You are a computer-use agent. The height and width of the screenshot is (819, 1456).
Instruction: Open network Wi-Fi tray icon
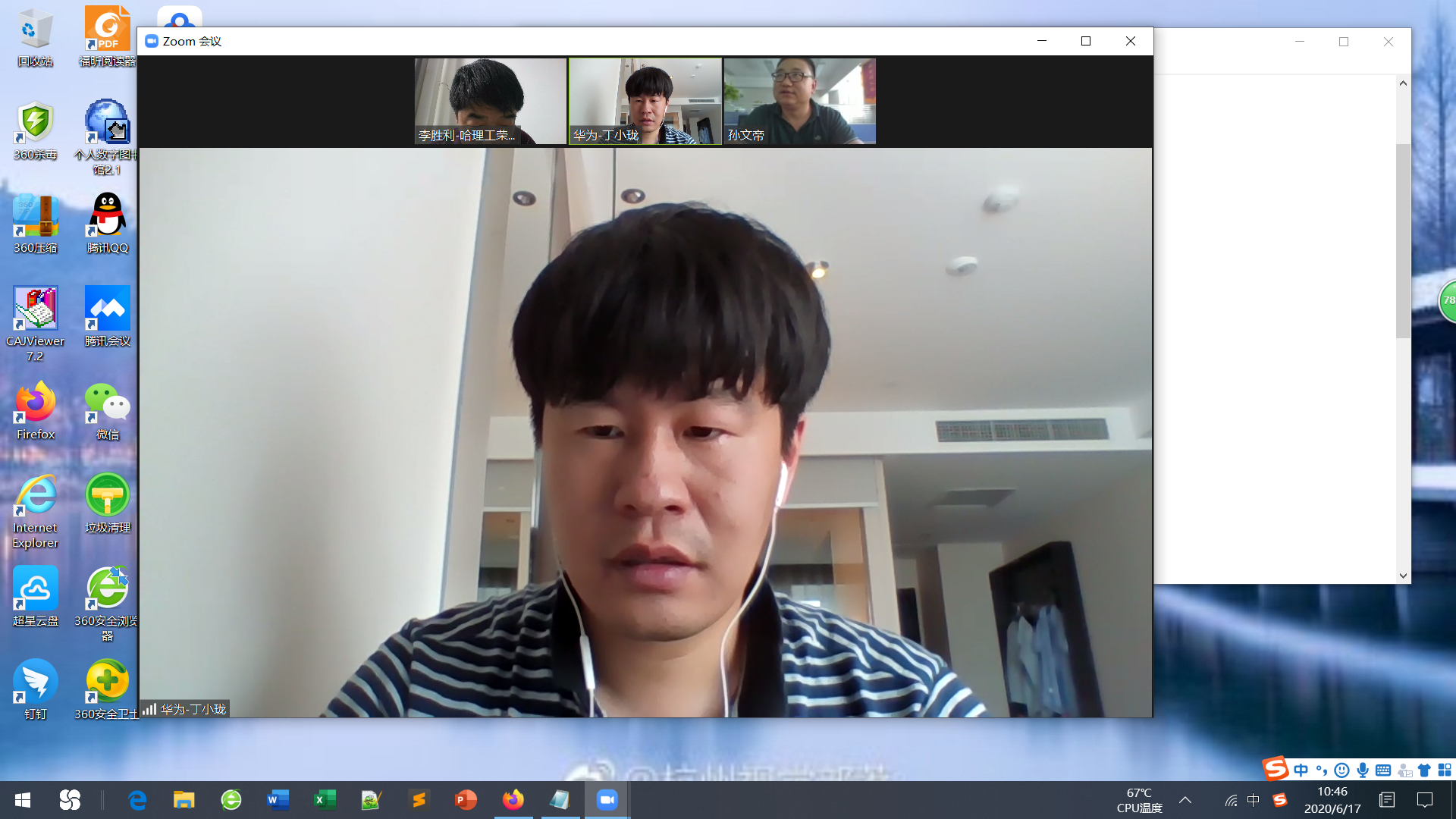[1232, 800]
